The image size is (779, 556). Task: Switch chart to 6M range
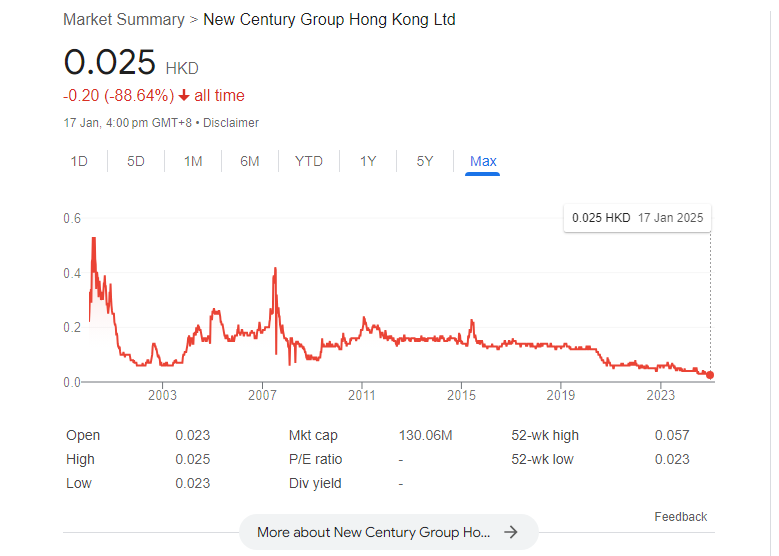click(250, 161)
